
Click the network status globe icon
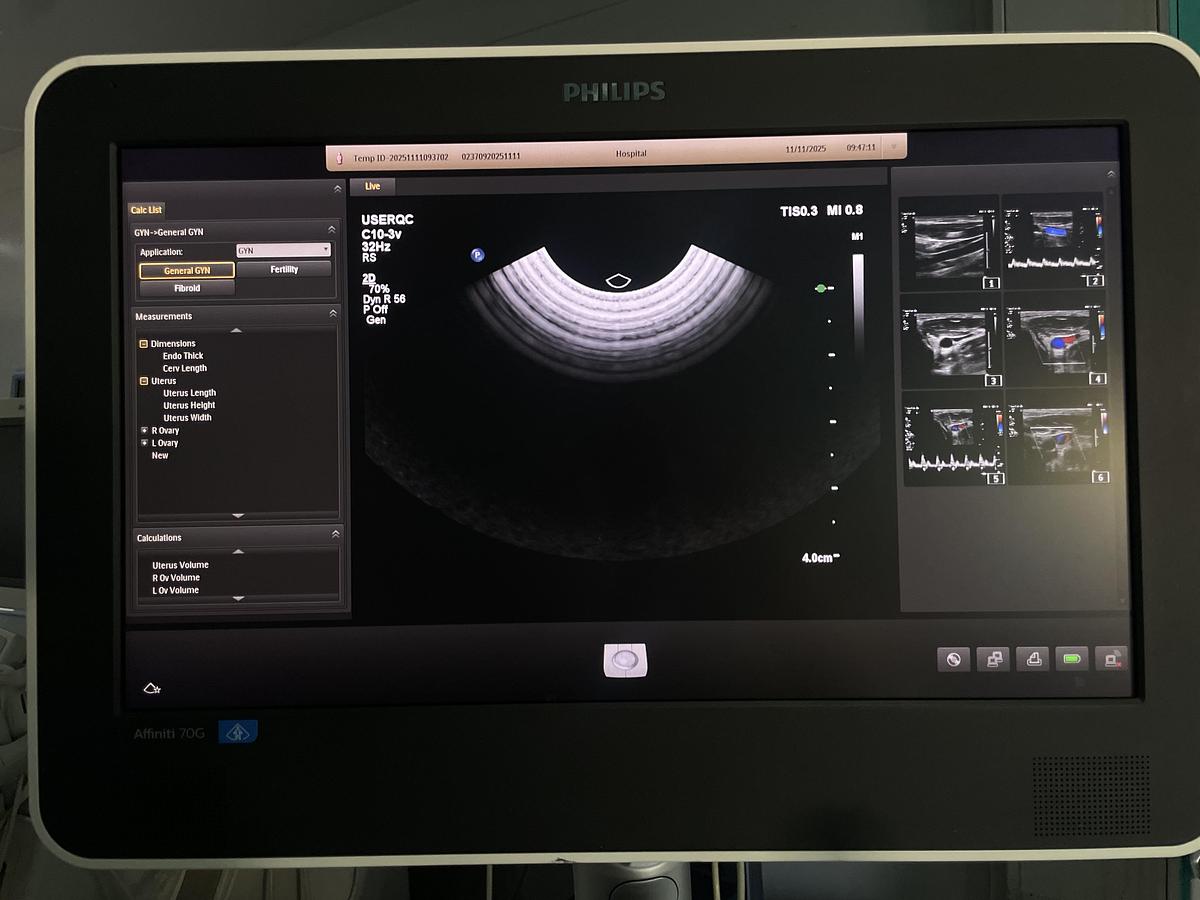click(952, 659)
